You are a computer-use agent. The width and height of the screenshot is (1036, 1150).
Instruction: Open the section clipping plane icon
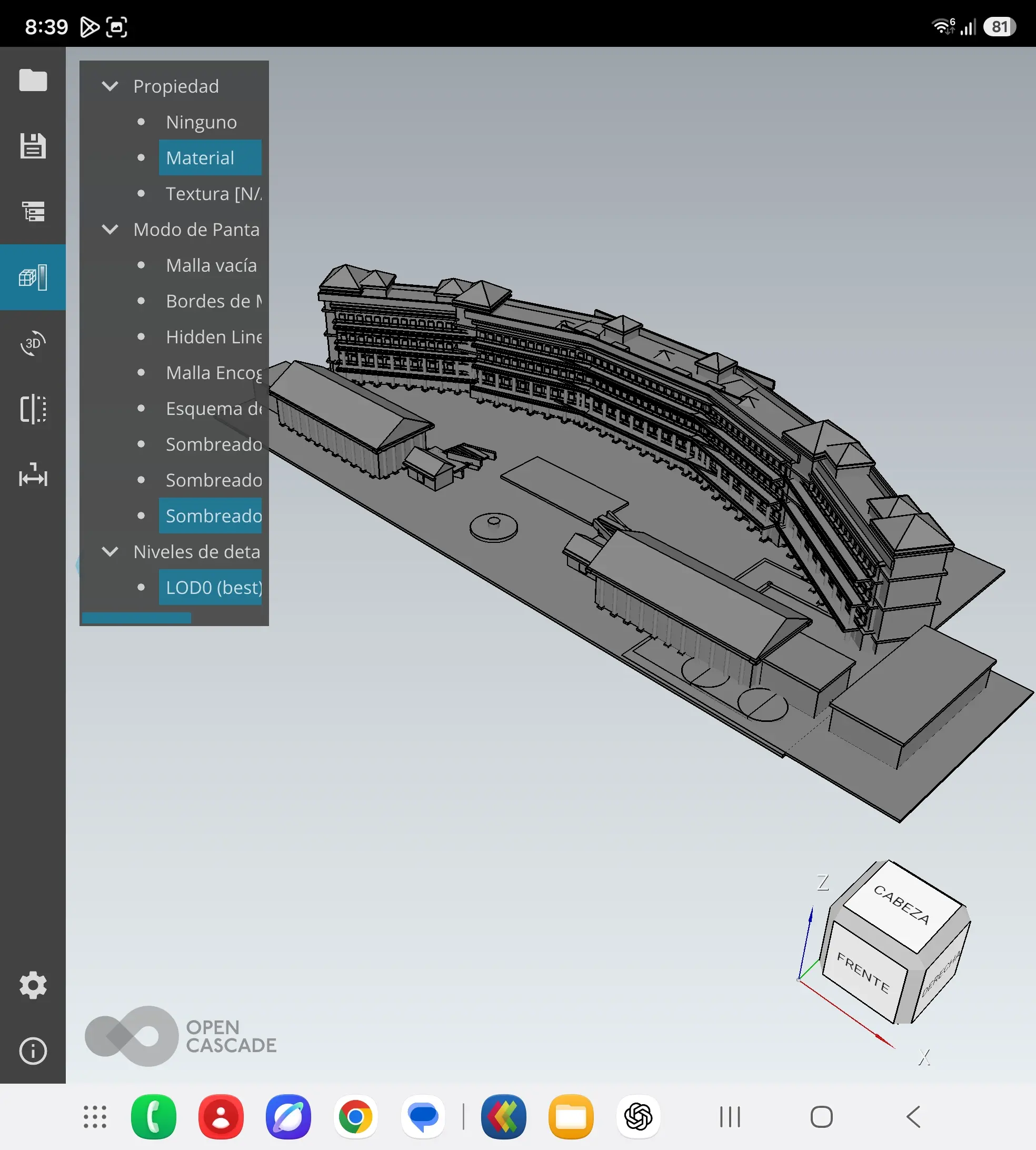pos(33,409)
